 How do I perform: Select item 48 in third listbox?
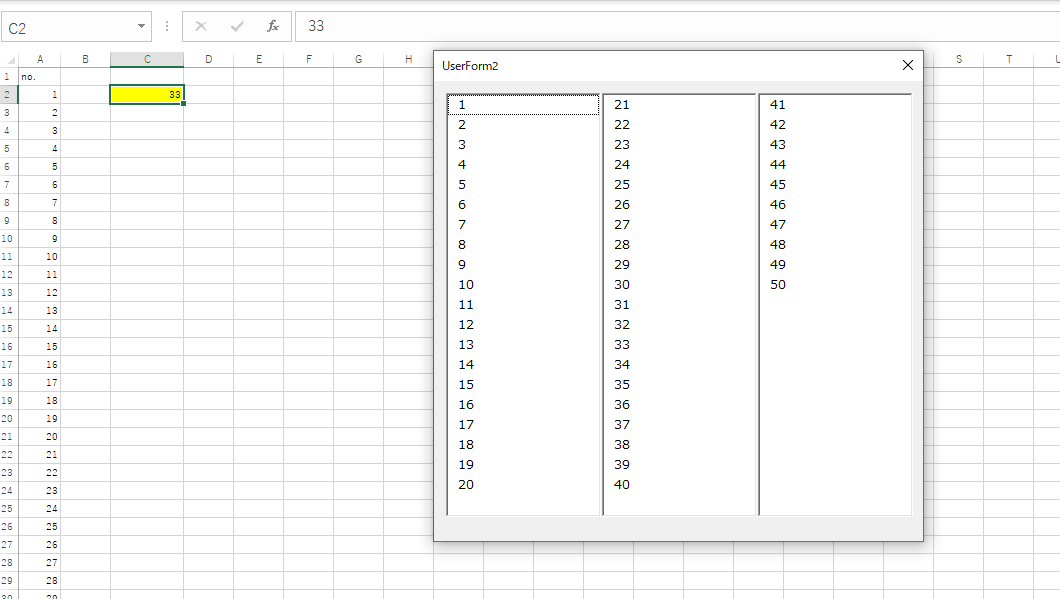836,245
